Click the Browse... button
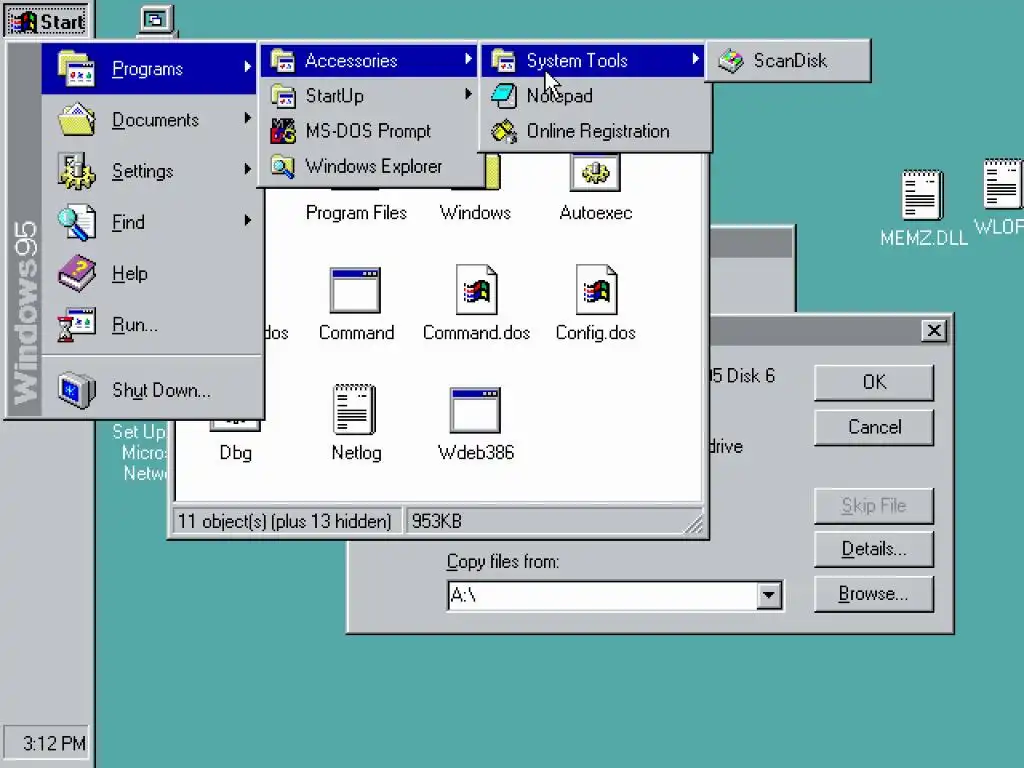The height and width of the screenshot is (768, 1024). point(874,594)
